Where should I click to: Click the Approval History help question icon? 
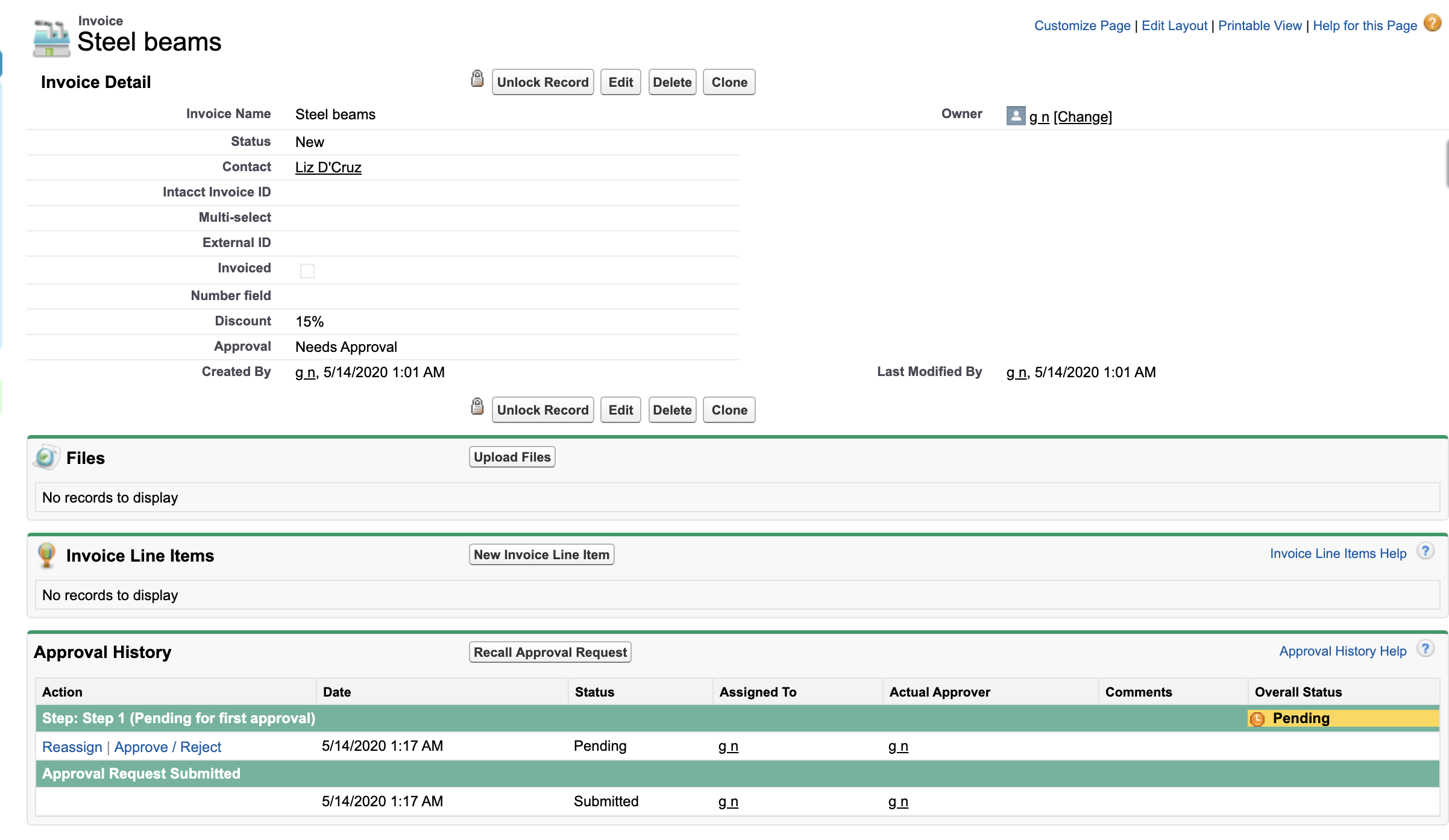tap(1425, 649)
